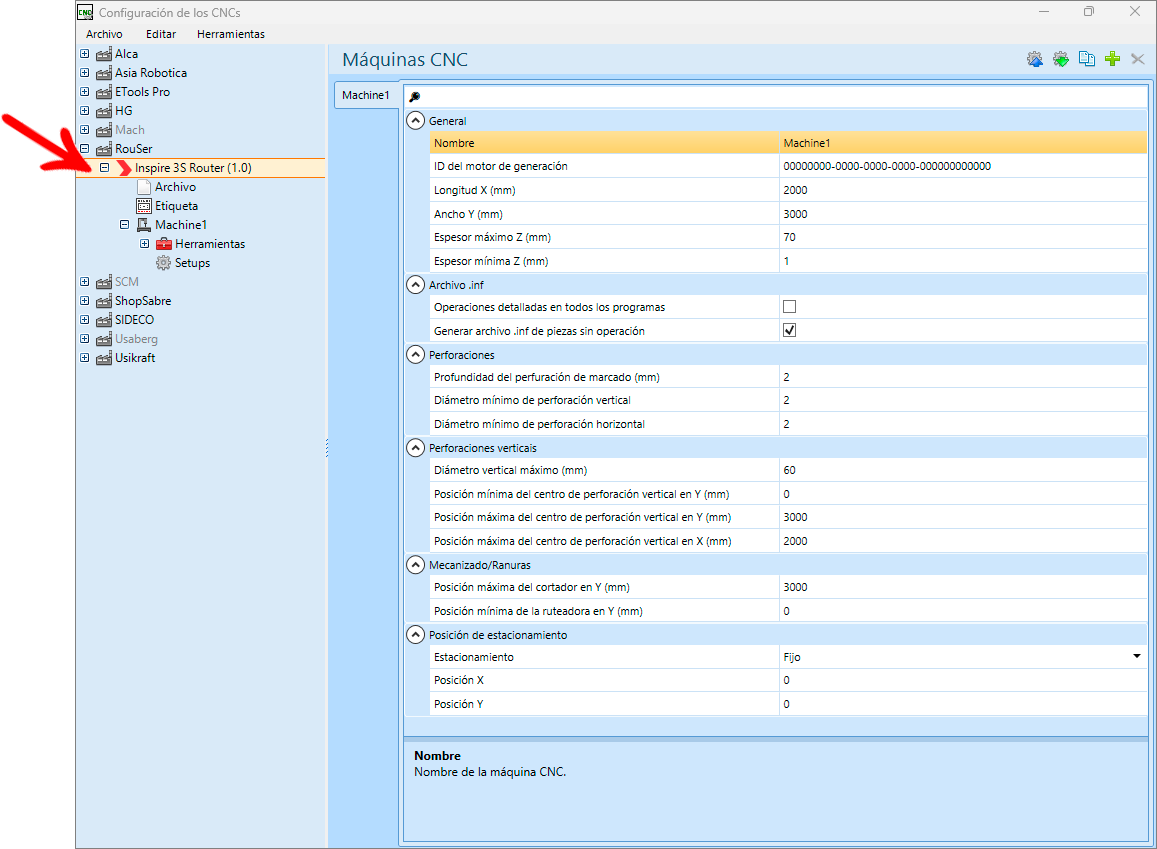Edit the 'Espesor mínima Z (mm)' value 1
The height and width of the screenshot is (849, 1157).
pos(963,261)
